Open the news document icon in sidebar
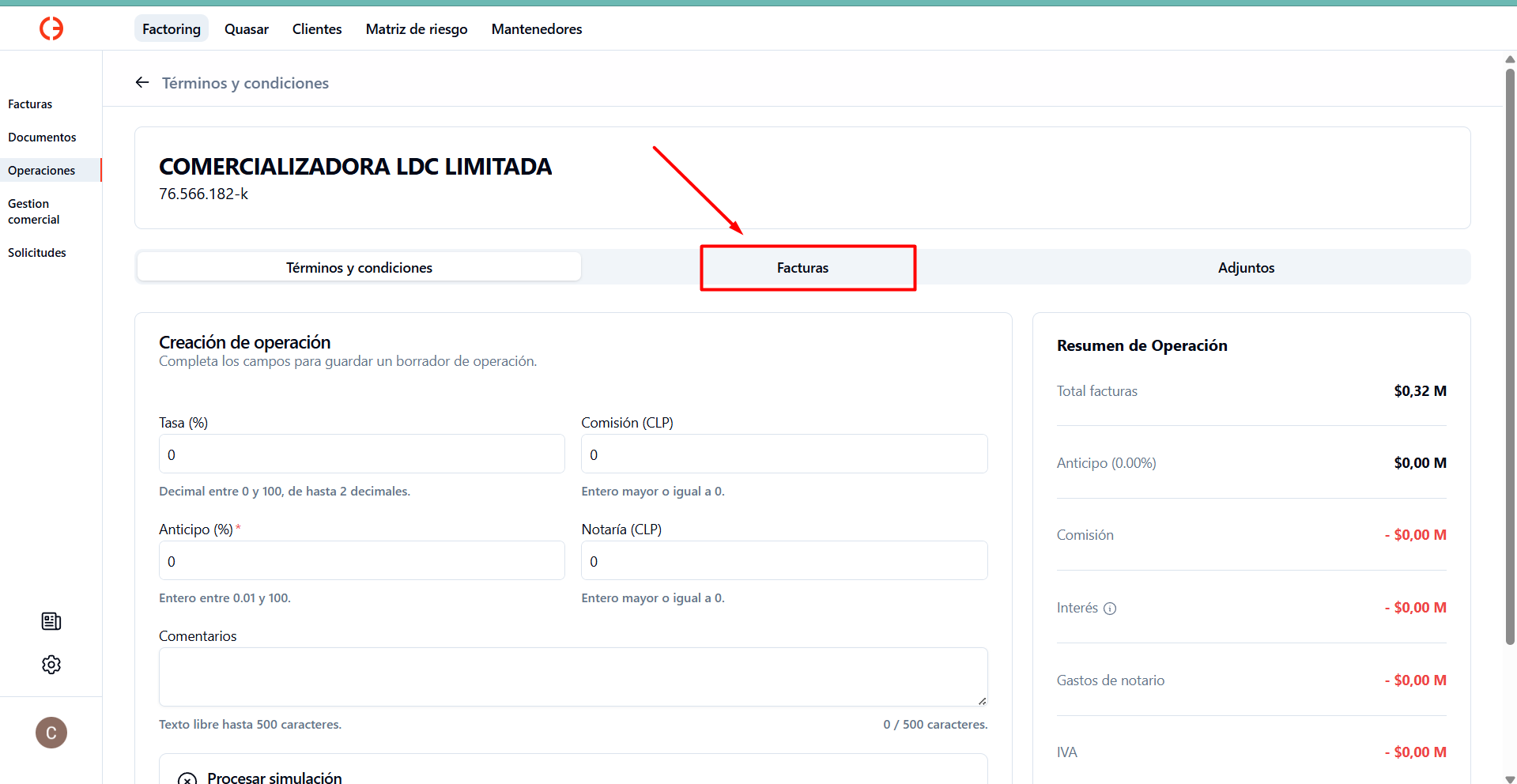Screen dimensions: 1517x784 (51, 621)
